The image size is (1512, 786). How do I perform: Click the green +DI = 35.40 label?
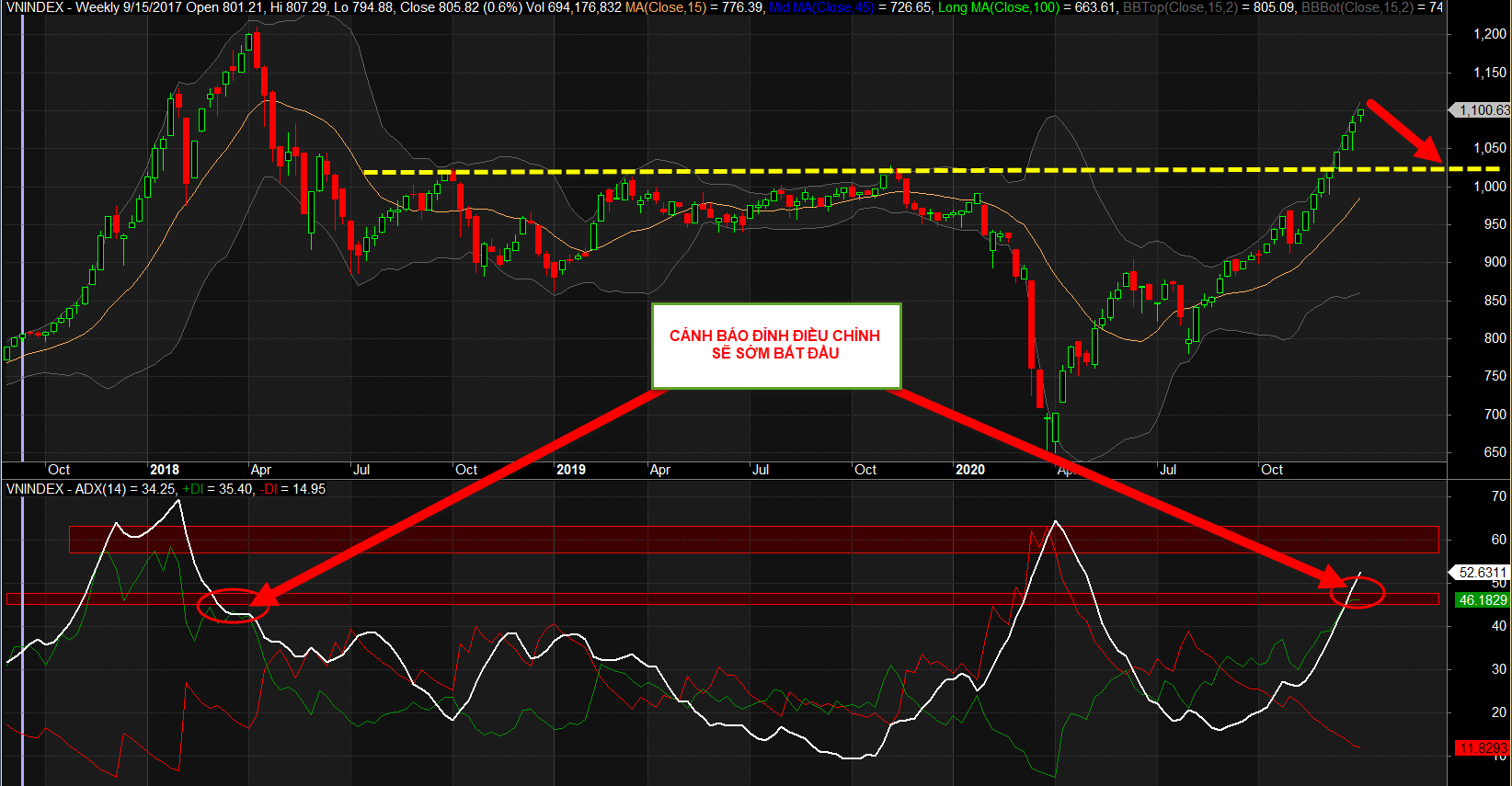point(217,489)
